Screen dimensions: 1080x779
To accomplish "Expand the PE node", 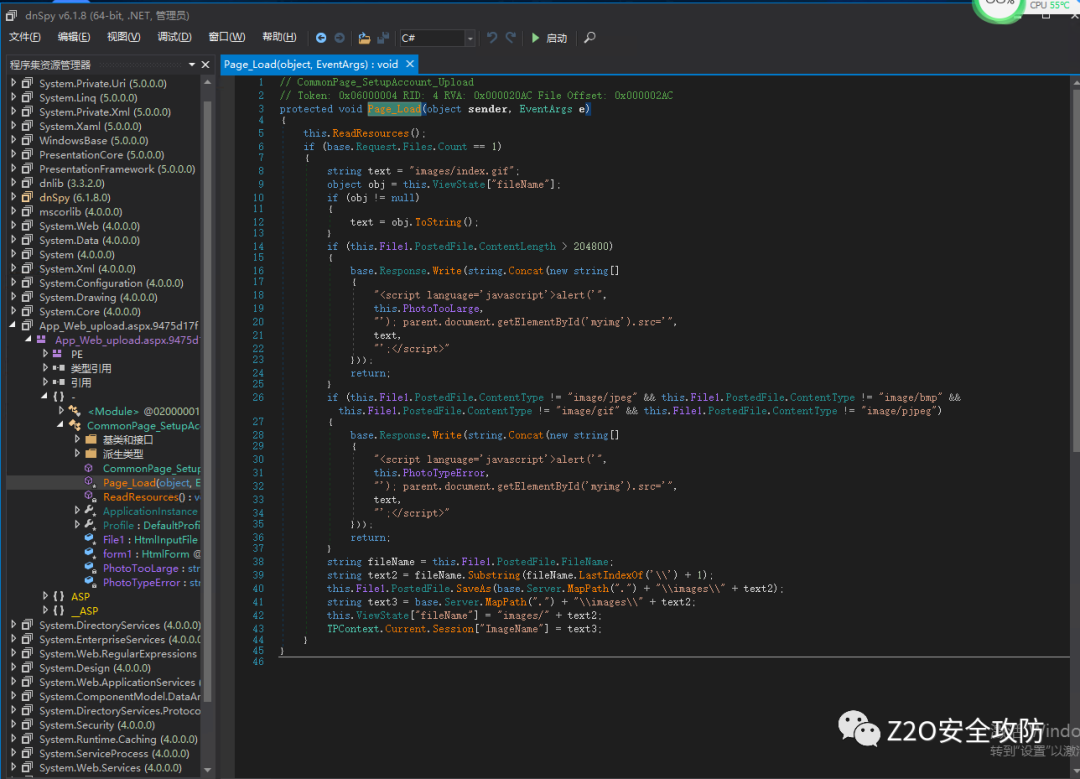I will point(45,353).
